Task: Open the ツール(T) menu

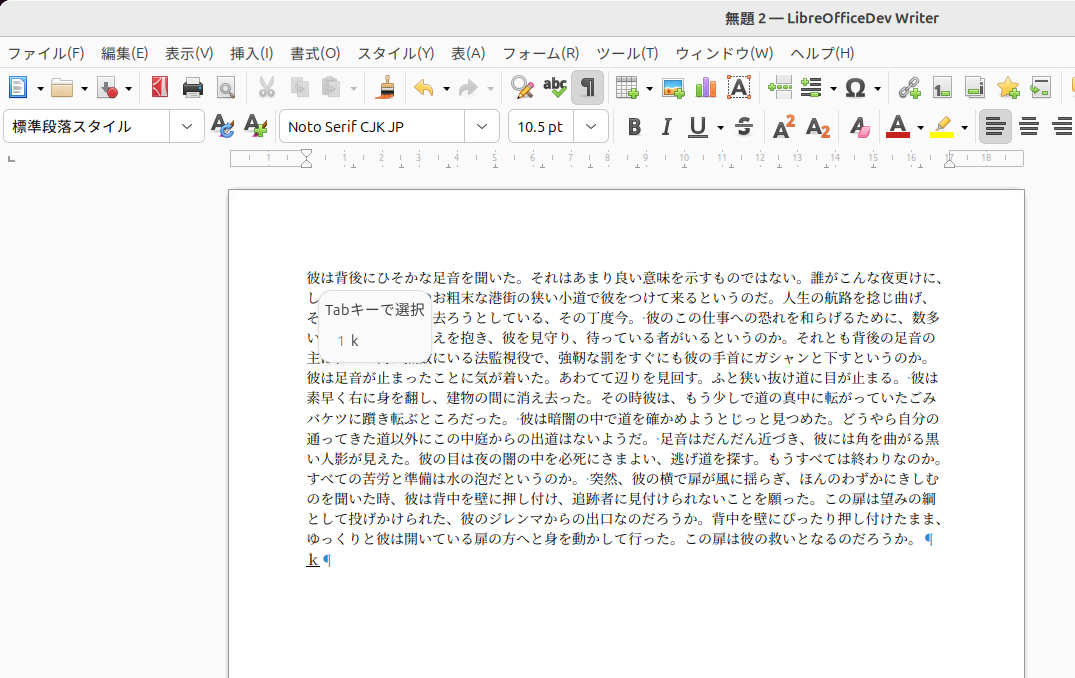Action: [627, 53]
